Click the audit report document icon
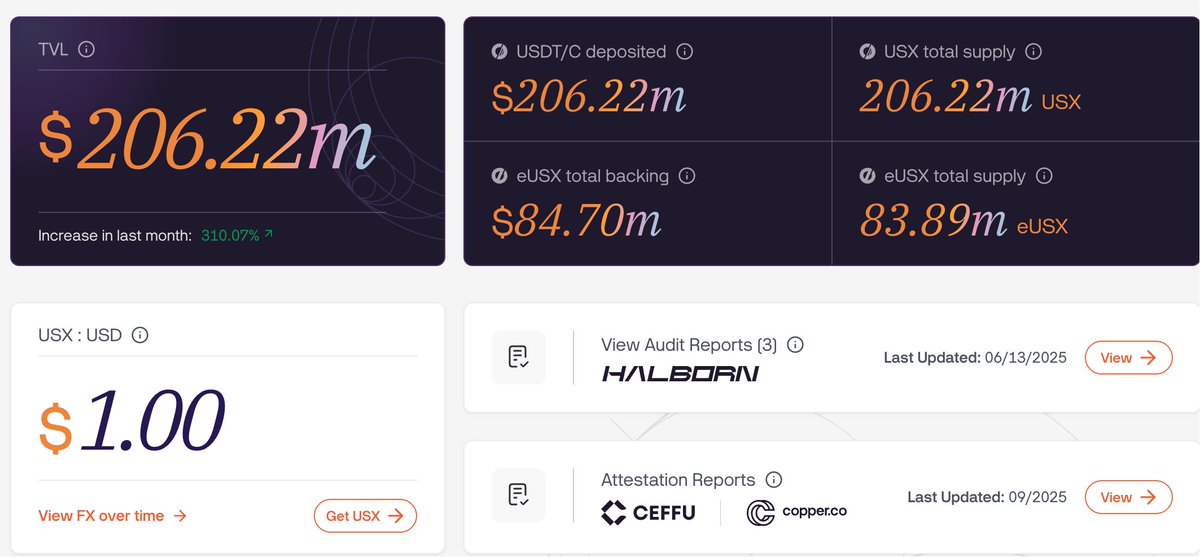 [518, 357]
